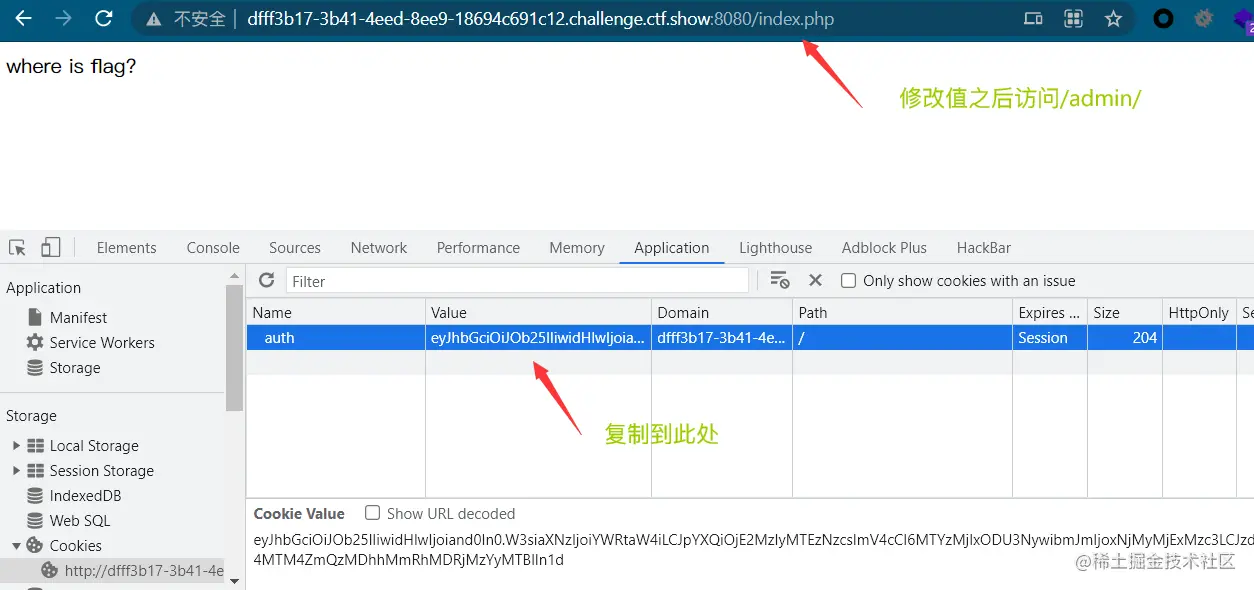Enable Only show cookies with an issue
The height and width of the screenshot is (590, 1254).
(x=848, y=281)
